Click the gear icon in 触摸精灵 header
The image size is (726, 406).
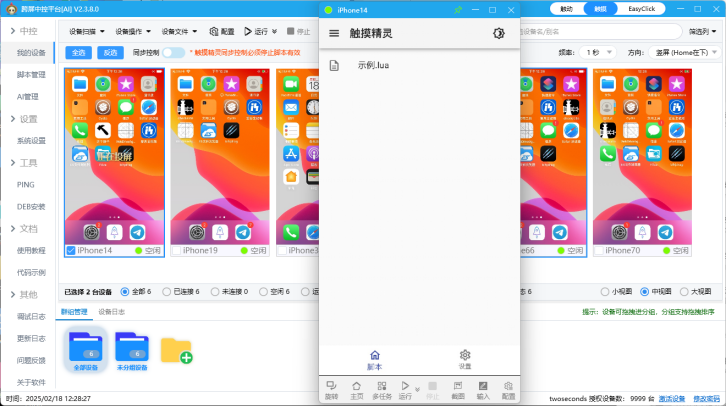[499, 34]
